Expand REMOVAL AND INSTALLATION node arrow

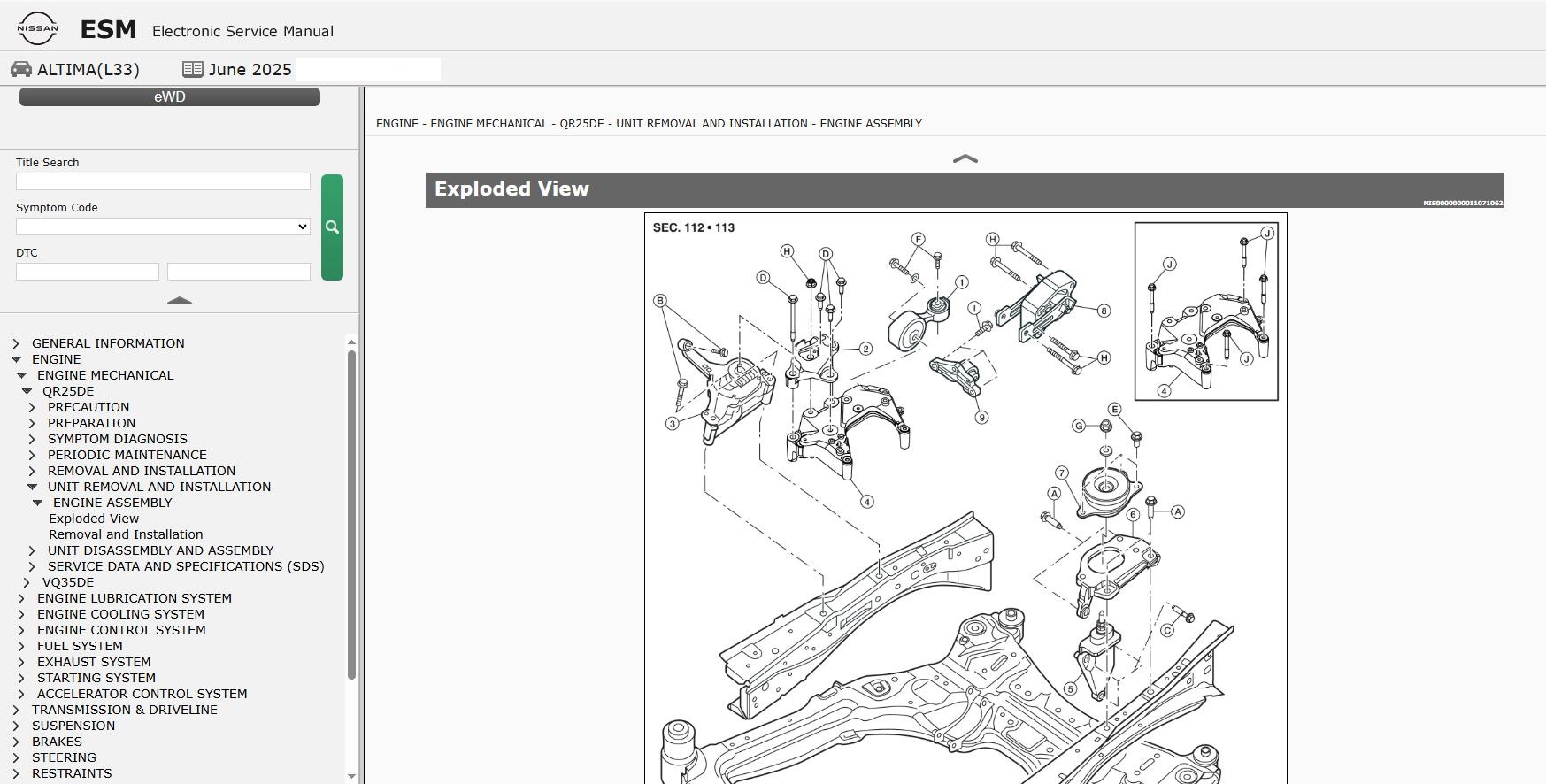pyautogui.click(x=32, y=471)
